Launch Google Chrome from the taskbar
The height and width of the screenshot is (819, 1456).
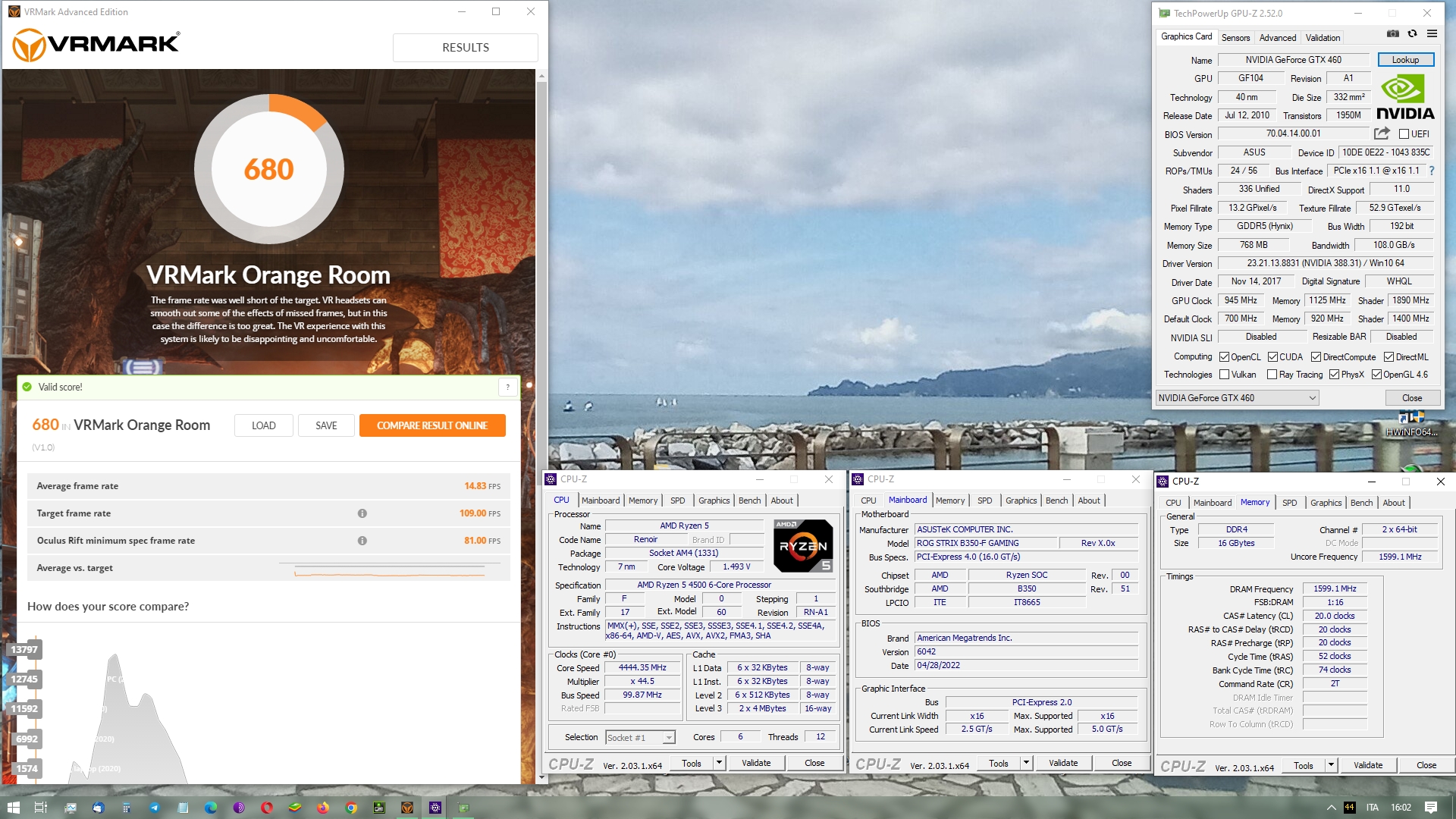[x=351, y=808]
